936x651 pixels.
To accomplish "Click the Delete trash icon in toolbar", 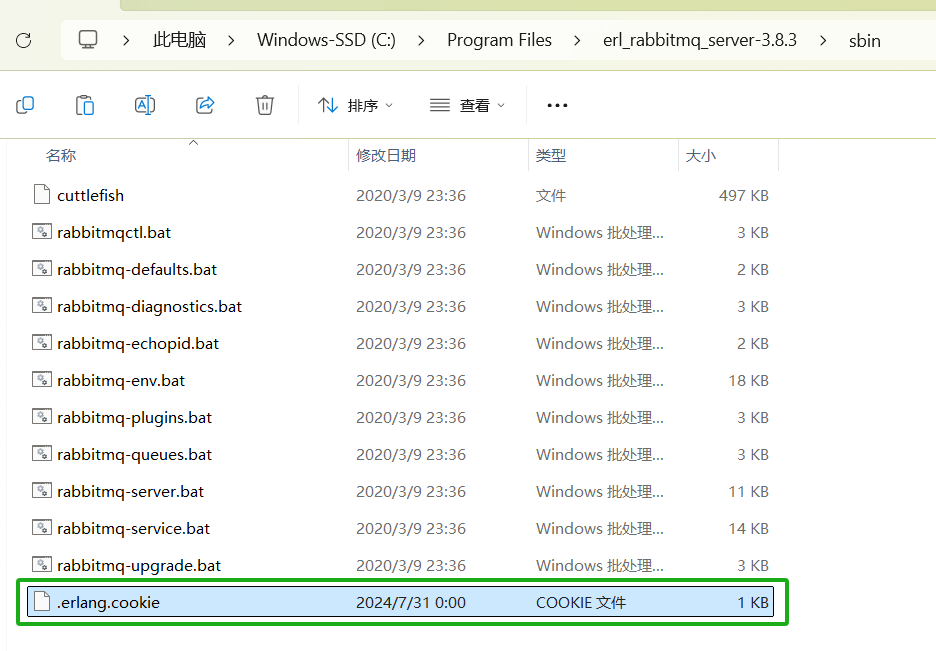I will (x=264, y=106).
